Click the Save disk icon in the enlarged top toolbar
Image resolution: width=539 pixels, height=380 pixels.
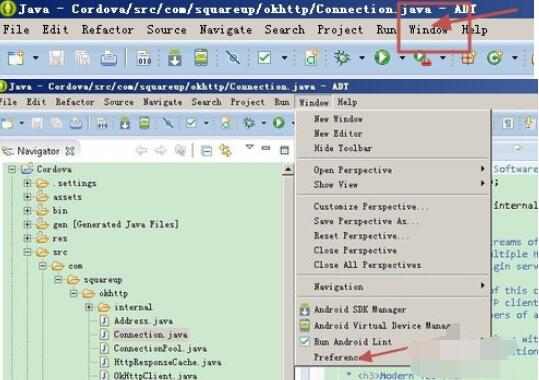[x=56, y=58]
